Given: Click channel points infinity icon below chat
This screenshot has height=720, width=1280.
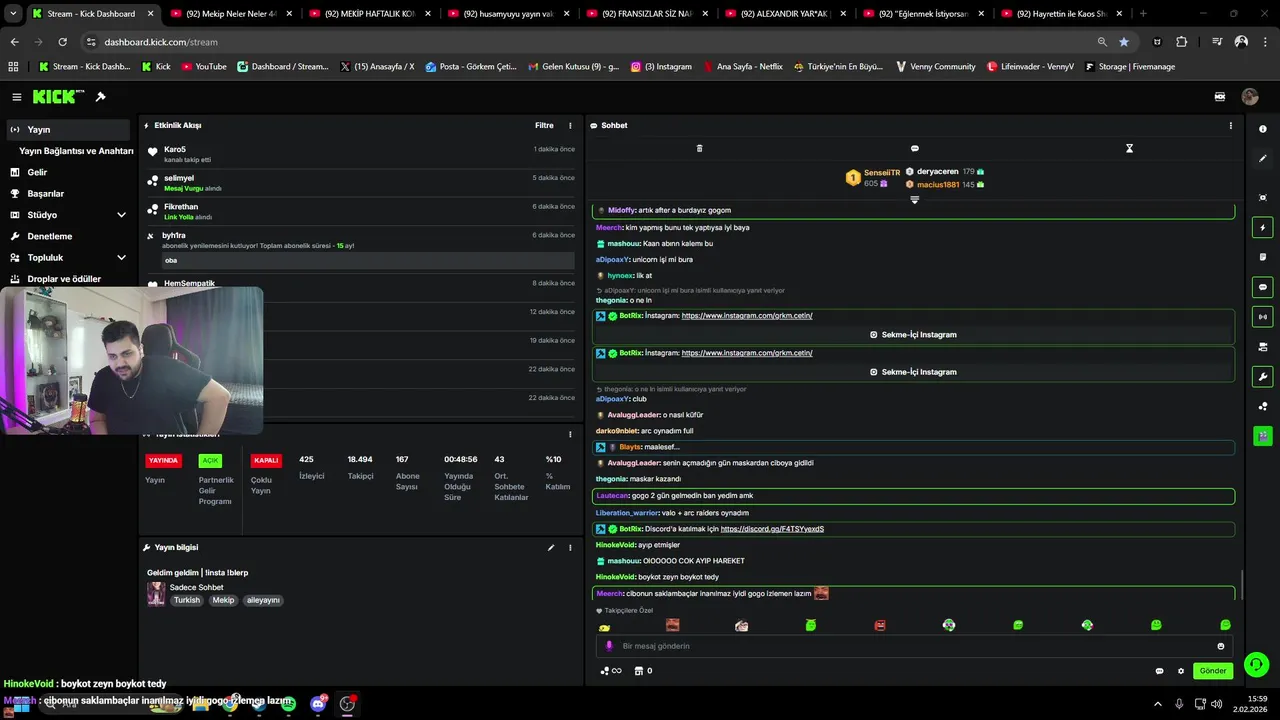Looking at the screenshot, I should click(610, 671).
